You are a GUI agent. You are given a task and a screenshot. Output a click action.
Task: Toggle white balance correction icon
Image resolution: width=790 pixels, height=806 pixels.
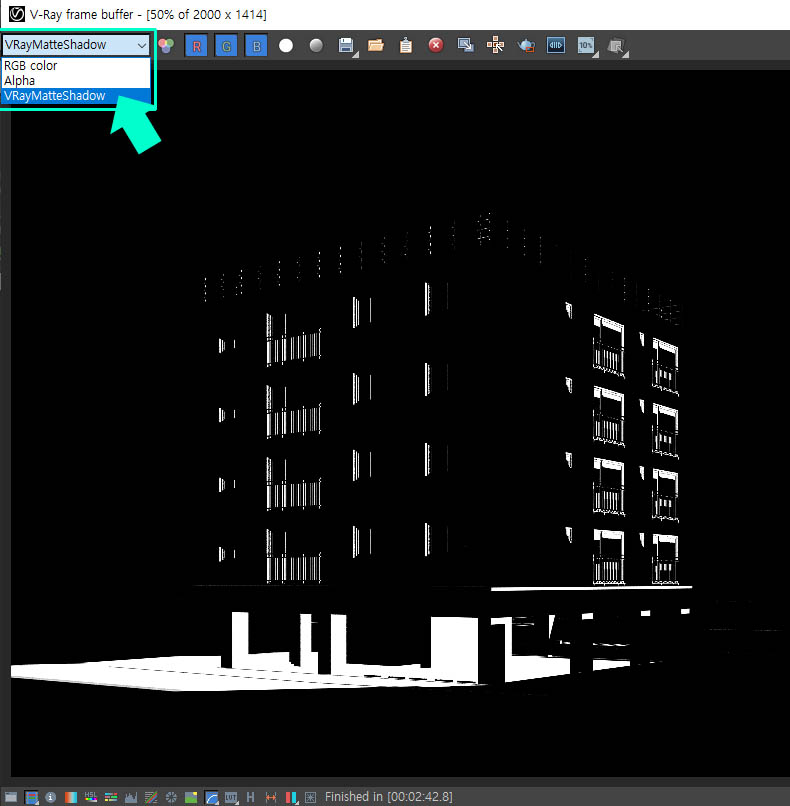[x=70, y=797]
